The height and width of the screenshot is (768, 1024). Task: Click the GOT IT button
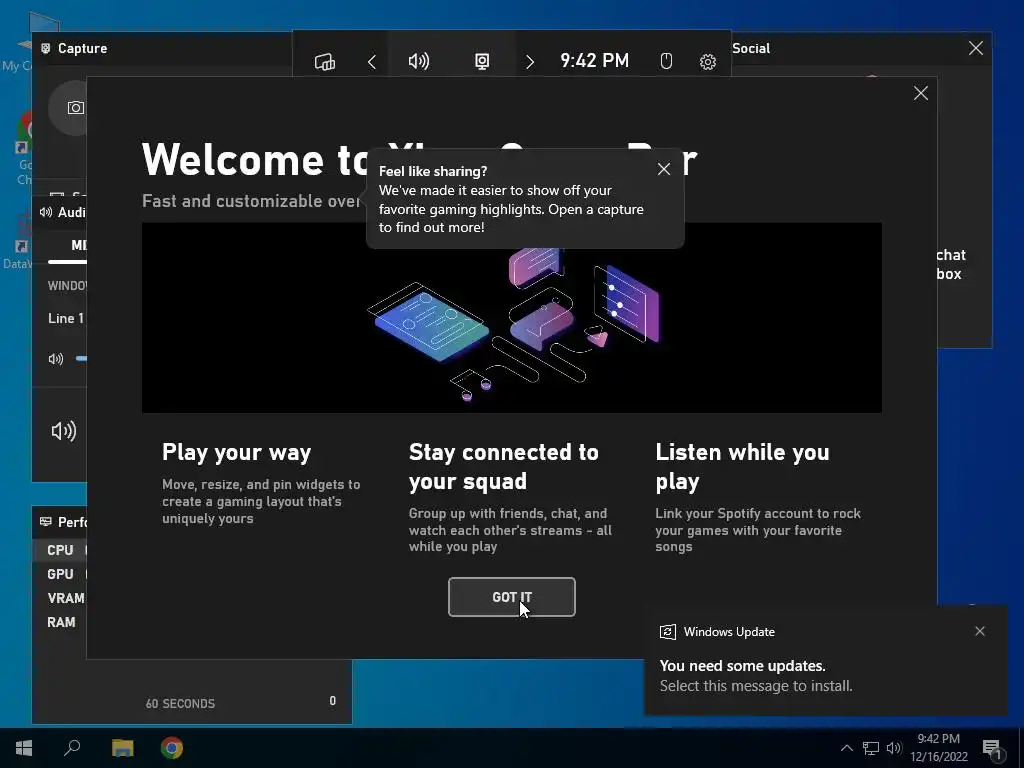[x=511, y=597]
